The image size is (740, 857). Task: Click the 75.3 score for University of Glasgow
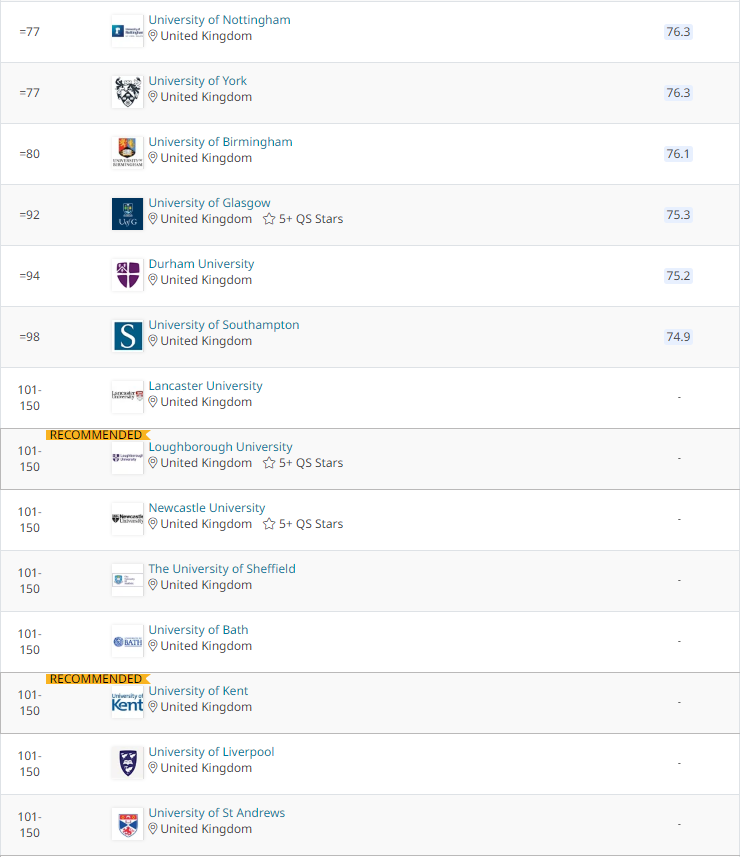point(678,215)
